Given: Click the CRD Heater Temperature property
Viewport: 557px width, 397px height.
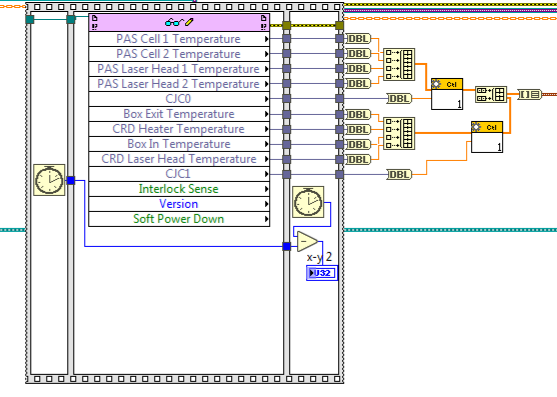Looking at the screenshot, I should click(179, 129).
